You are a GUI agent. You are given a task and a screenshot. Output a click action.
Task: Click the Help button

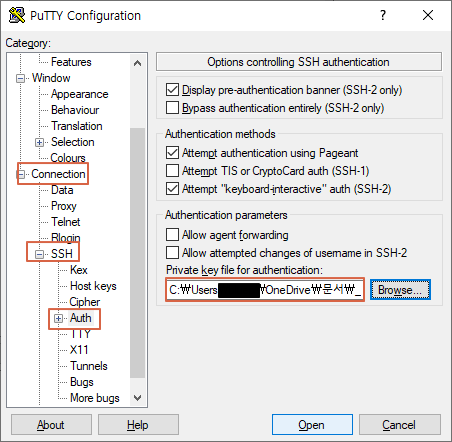pyautogui.click(x=138, y=425)
